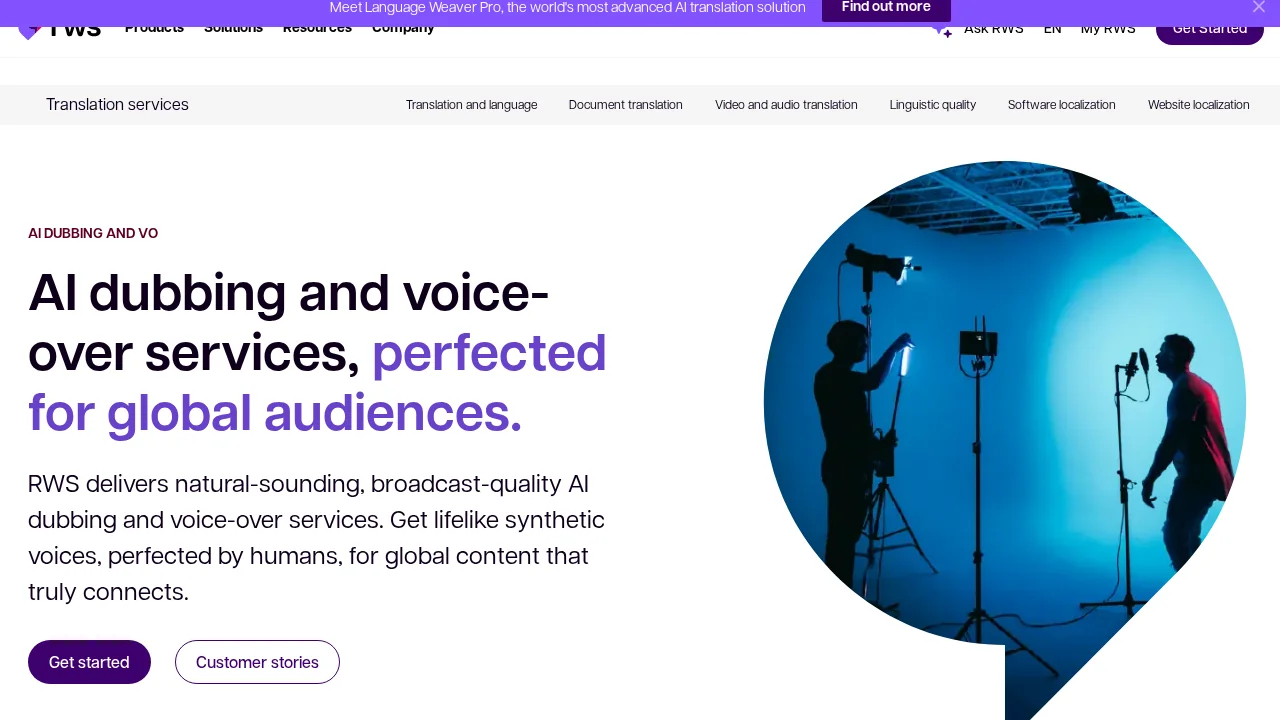Viewport: 1280px width, 720px height.
Task: Open the EN language selector
Action: tap(1052, 30)
